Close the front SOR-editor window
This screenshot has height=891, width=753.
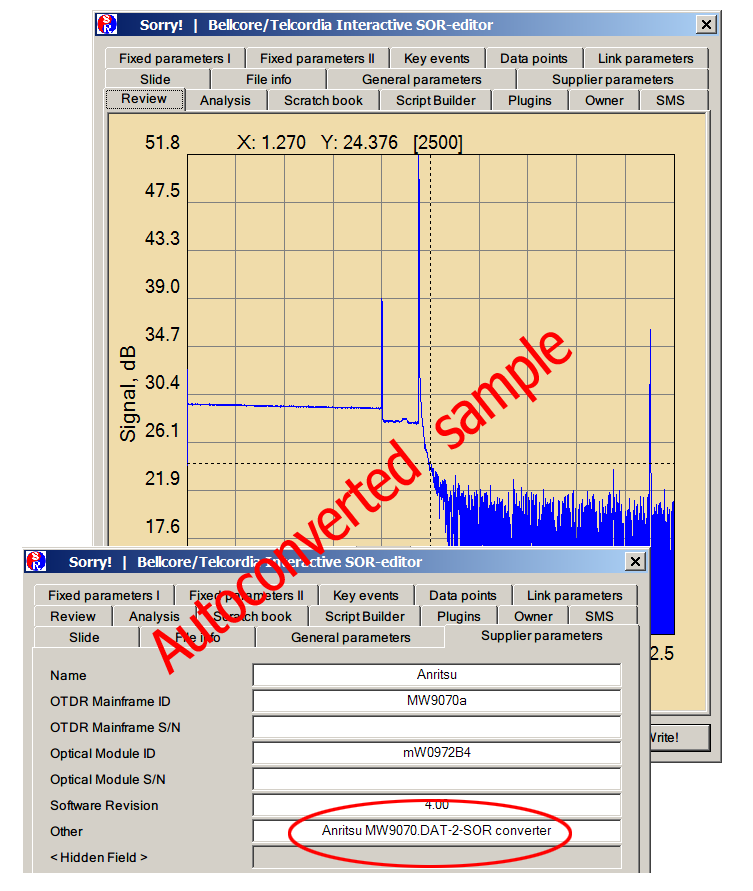click(635, 561)
